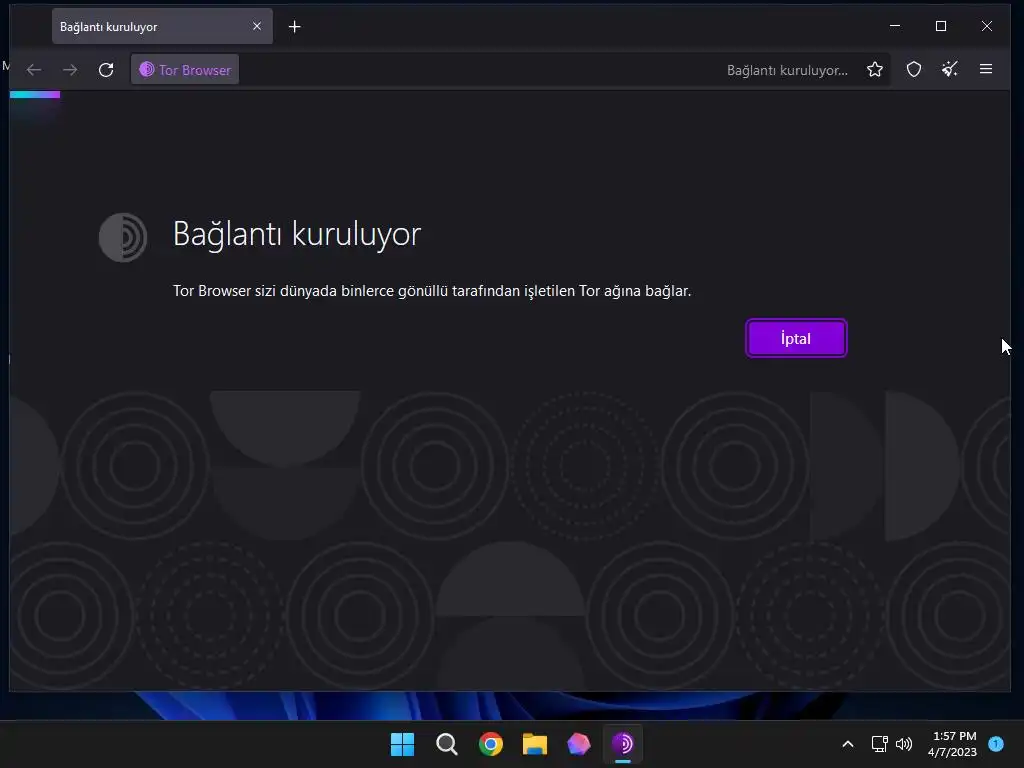Open the pink gem app in taskbar

579,744
